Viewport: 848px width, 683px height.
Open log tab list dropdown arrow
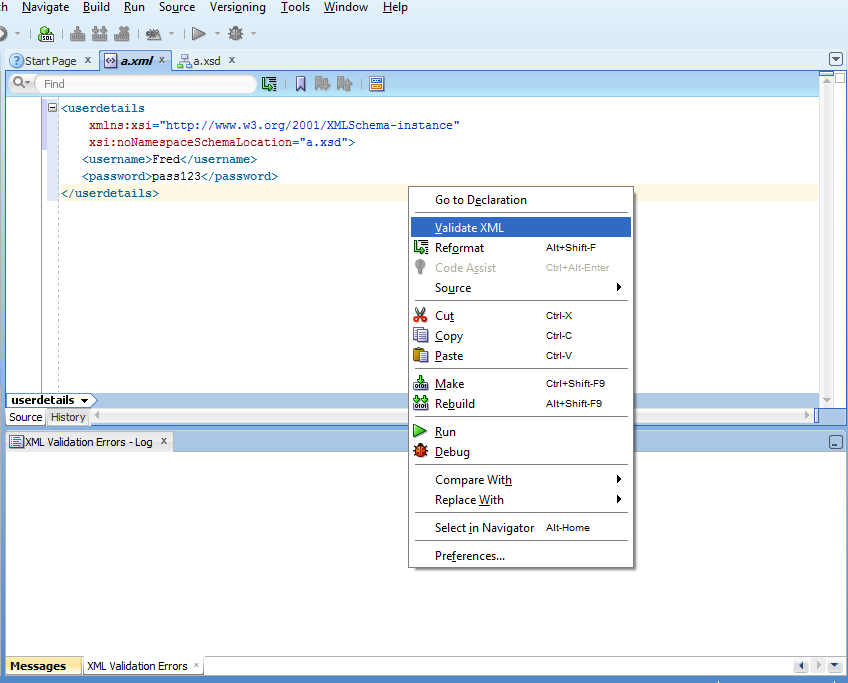tap(834, 666)
